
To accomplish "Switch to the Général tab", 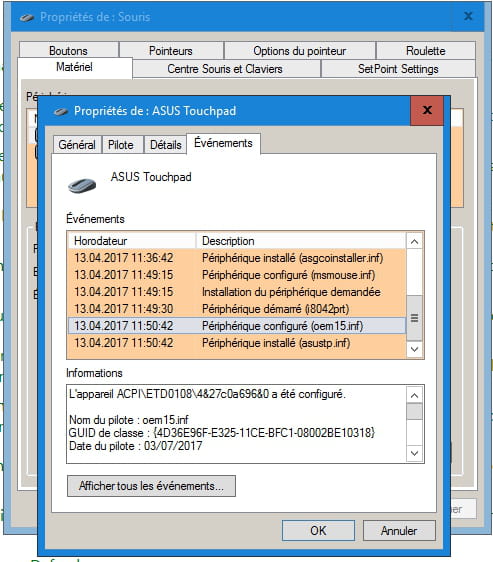I will 77,145.
